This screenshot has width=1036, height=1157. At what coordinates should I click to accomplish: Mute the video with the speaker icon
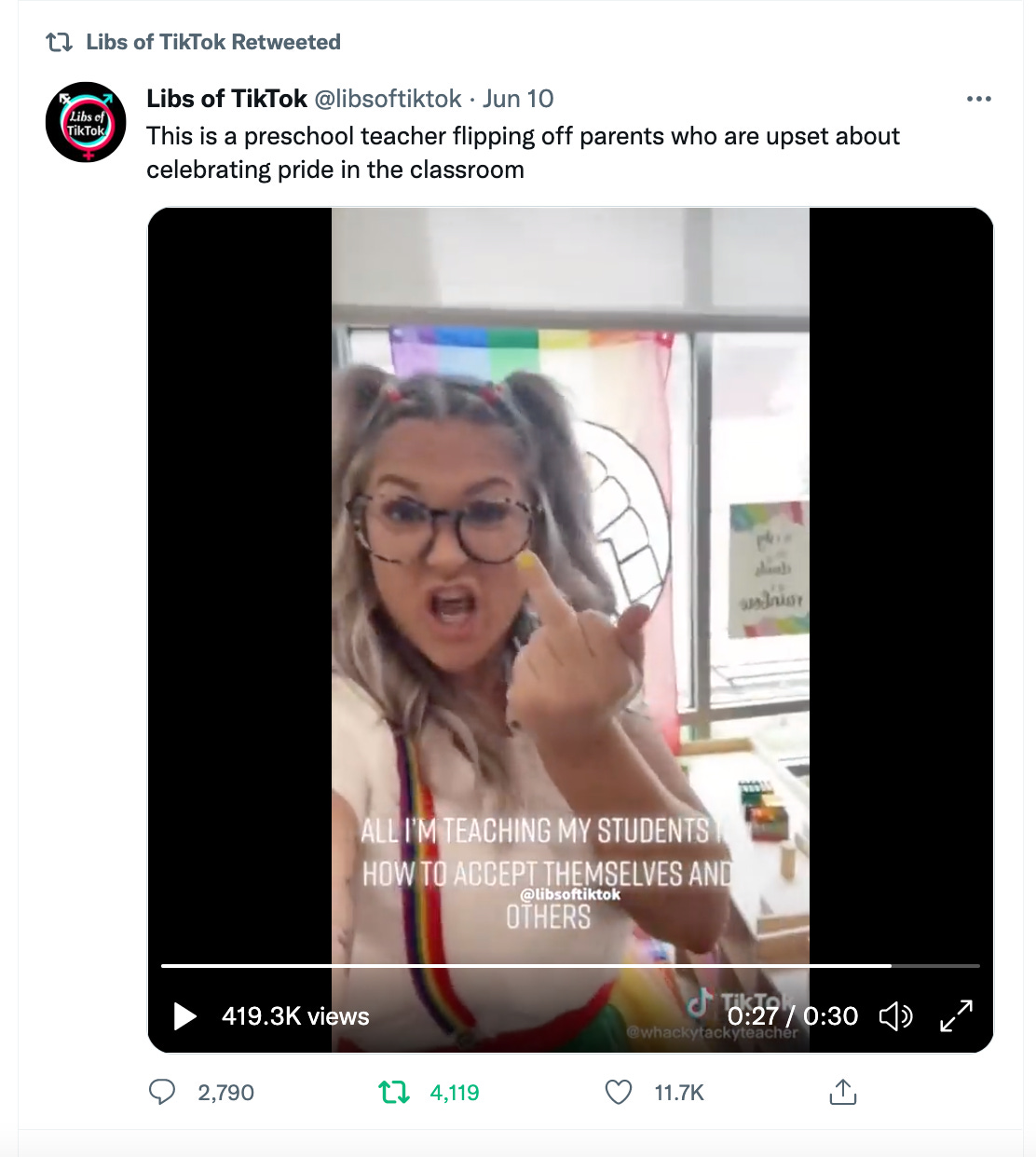point(896,1016)
